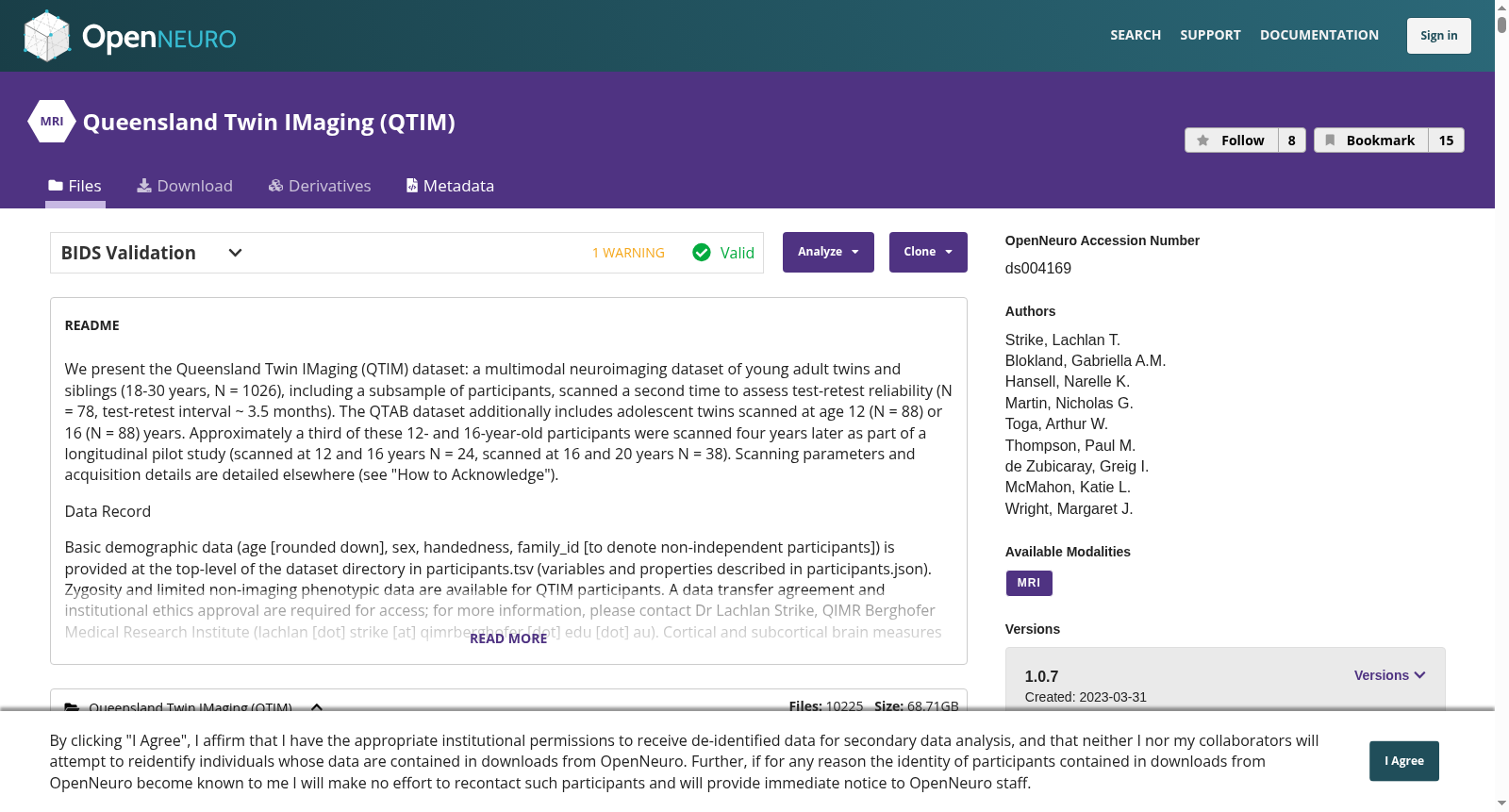Switch to the Download tab
This screenshot has width=1509, height=812.
click(185, 186)
